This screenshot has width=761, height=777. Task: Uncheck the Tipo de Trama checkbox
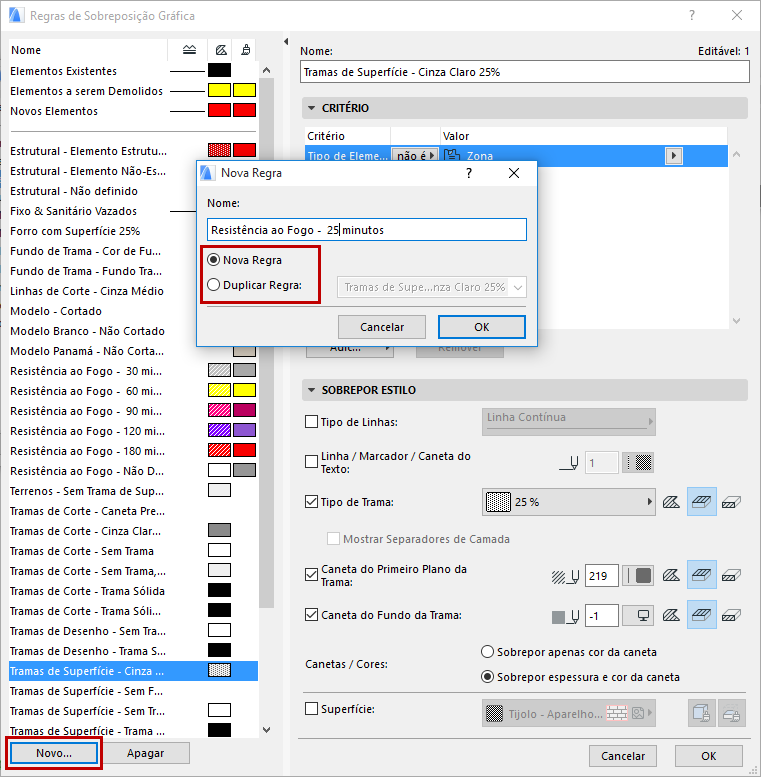click(x=311, y=501)
